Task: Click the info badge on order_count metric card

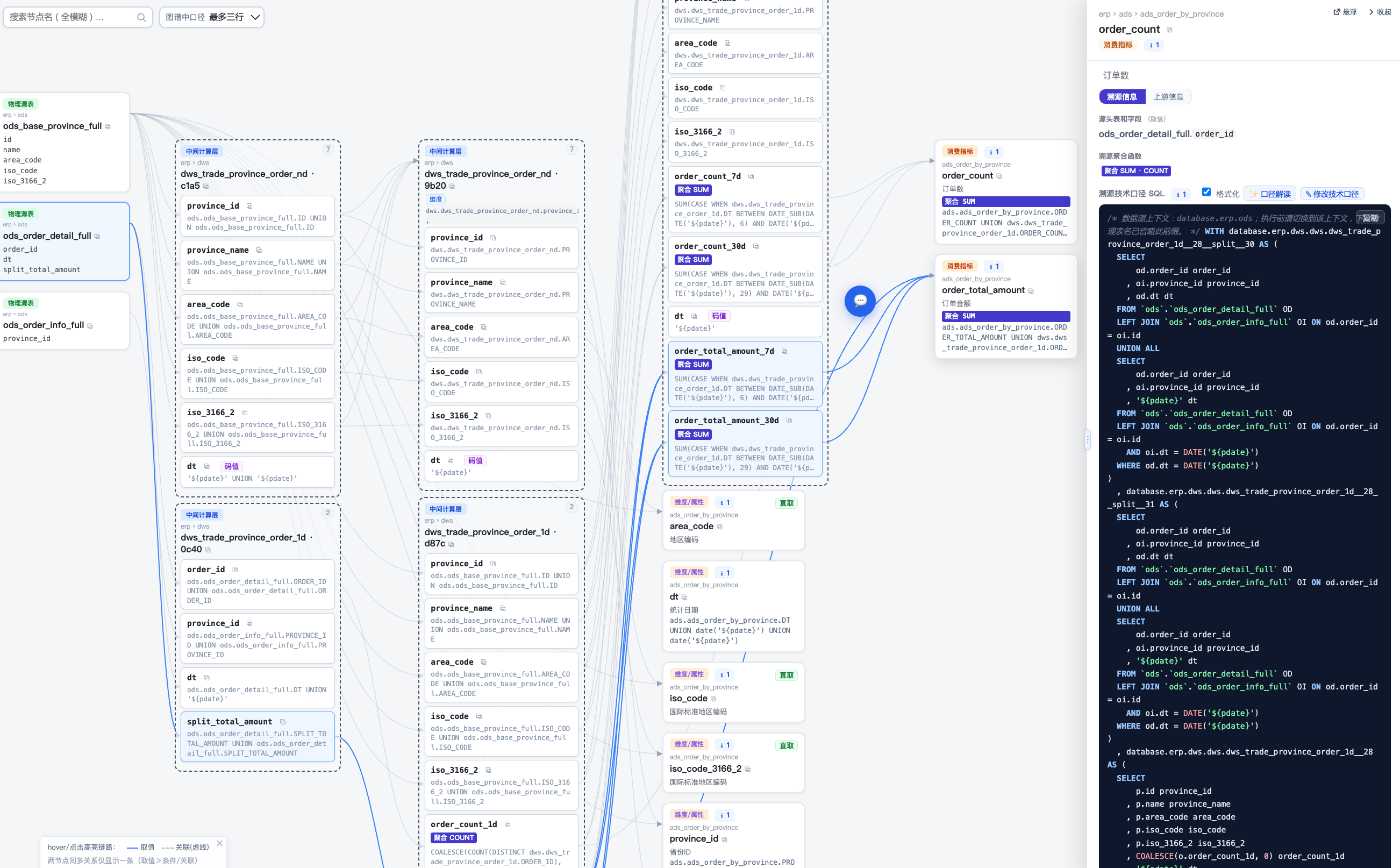Action: point(994,152)
